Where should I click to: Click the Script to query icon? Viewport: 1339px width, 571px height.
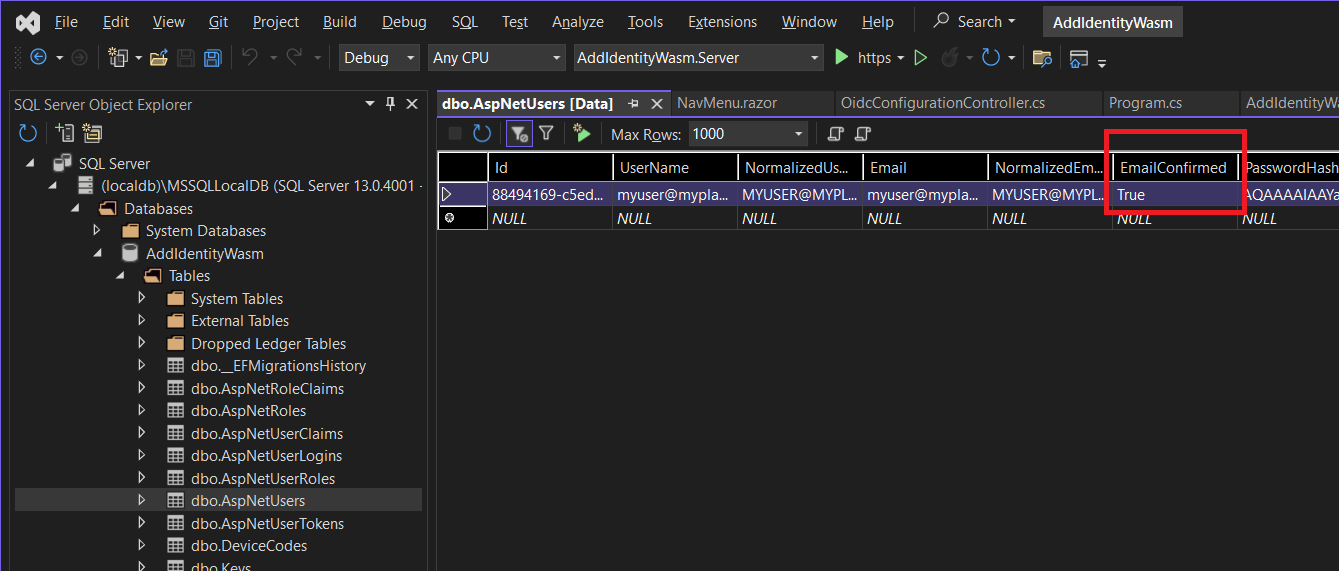tap(582, 133)
